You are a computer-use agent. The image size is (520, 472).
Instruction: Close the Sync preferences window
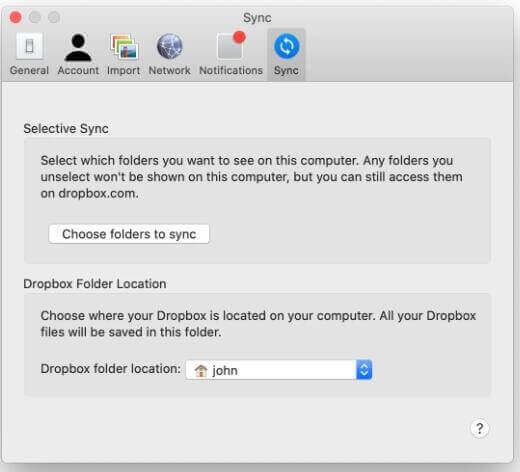click(x=15, y=17)
